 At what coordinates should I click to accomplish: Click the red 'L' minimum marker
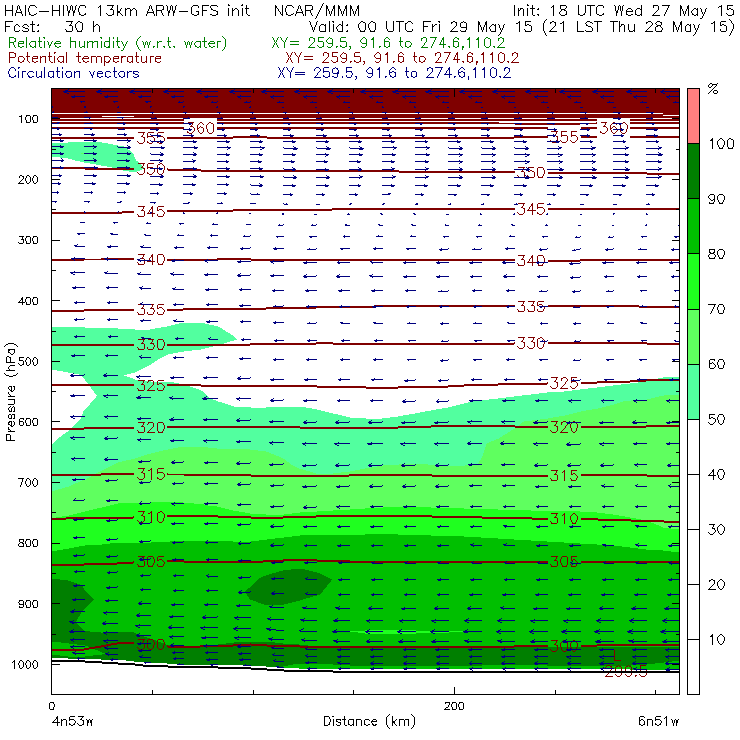[x=616, y=655]
